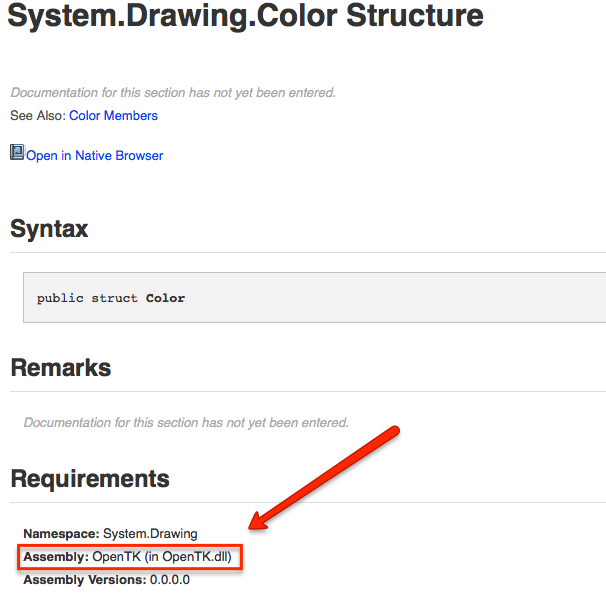Viewport: 606px width, 600px height.
Task: Click the System.Drawing.Color Structure page title
Action: 246,16
